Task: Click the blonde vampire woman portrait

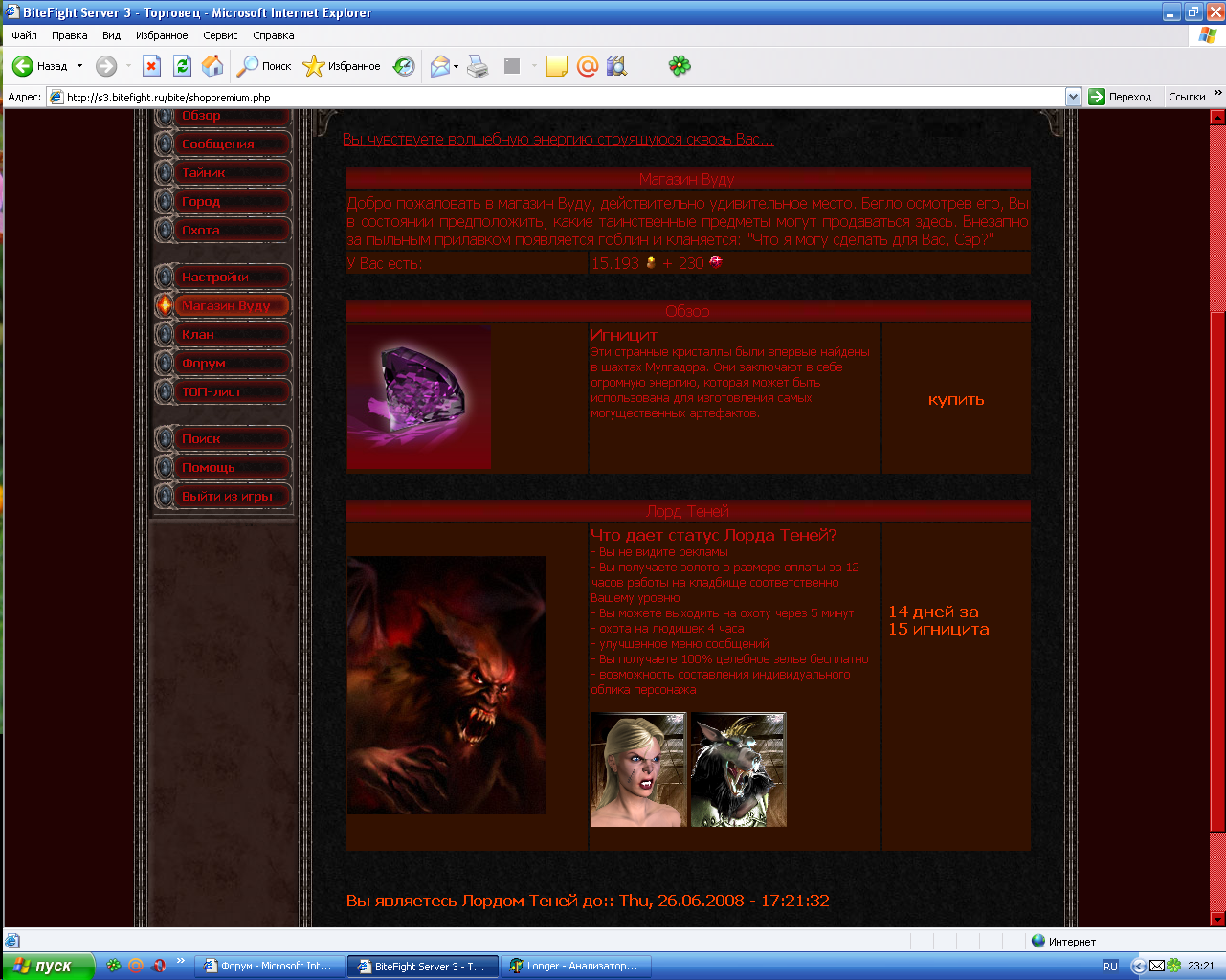Action: click(638, 769)
